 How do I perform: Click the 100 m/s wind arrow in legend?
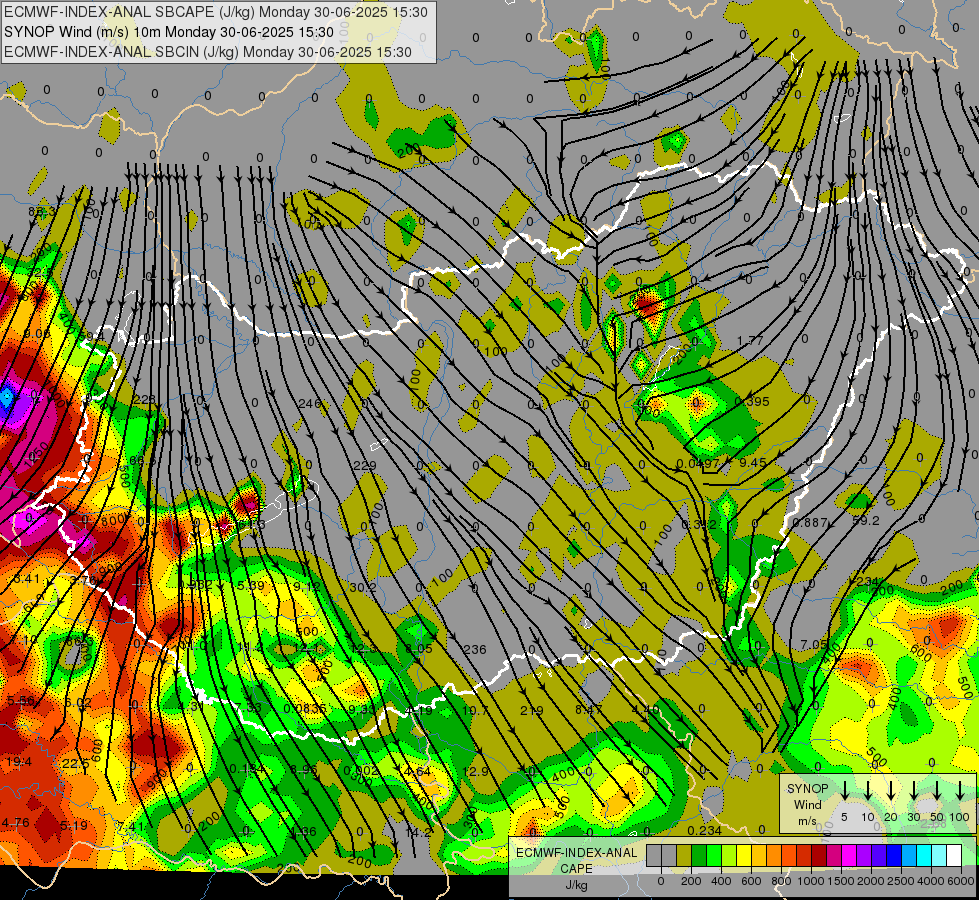(x=960, y=791)
